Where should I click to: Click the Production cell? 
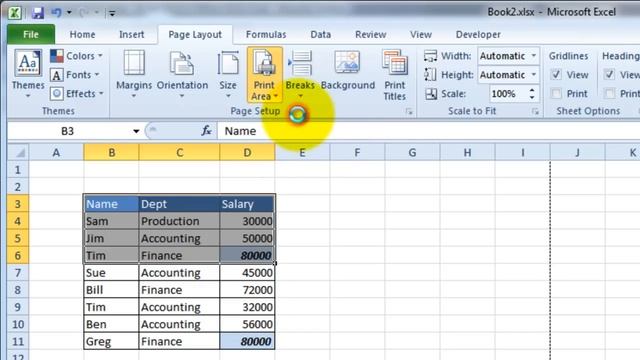(179, 221)
